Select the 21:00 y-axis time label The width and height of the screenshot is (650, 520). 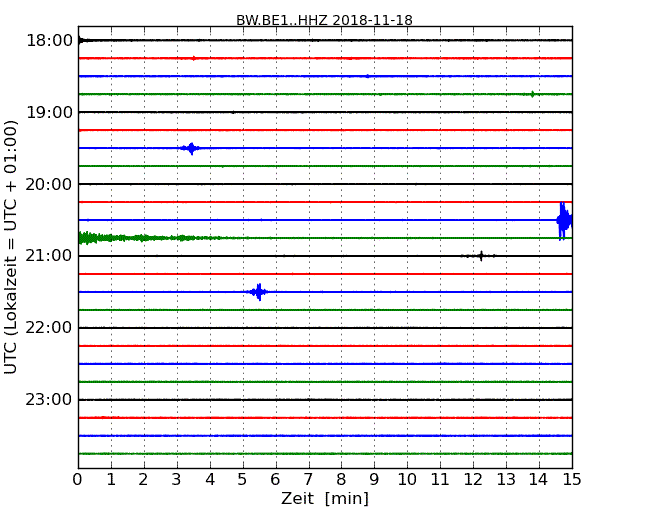pos(49,256)
